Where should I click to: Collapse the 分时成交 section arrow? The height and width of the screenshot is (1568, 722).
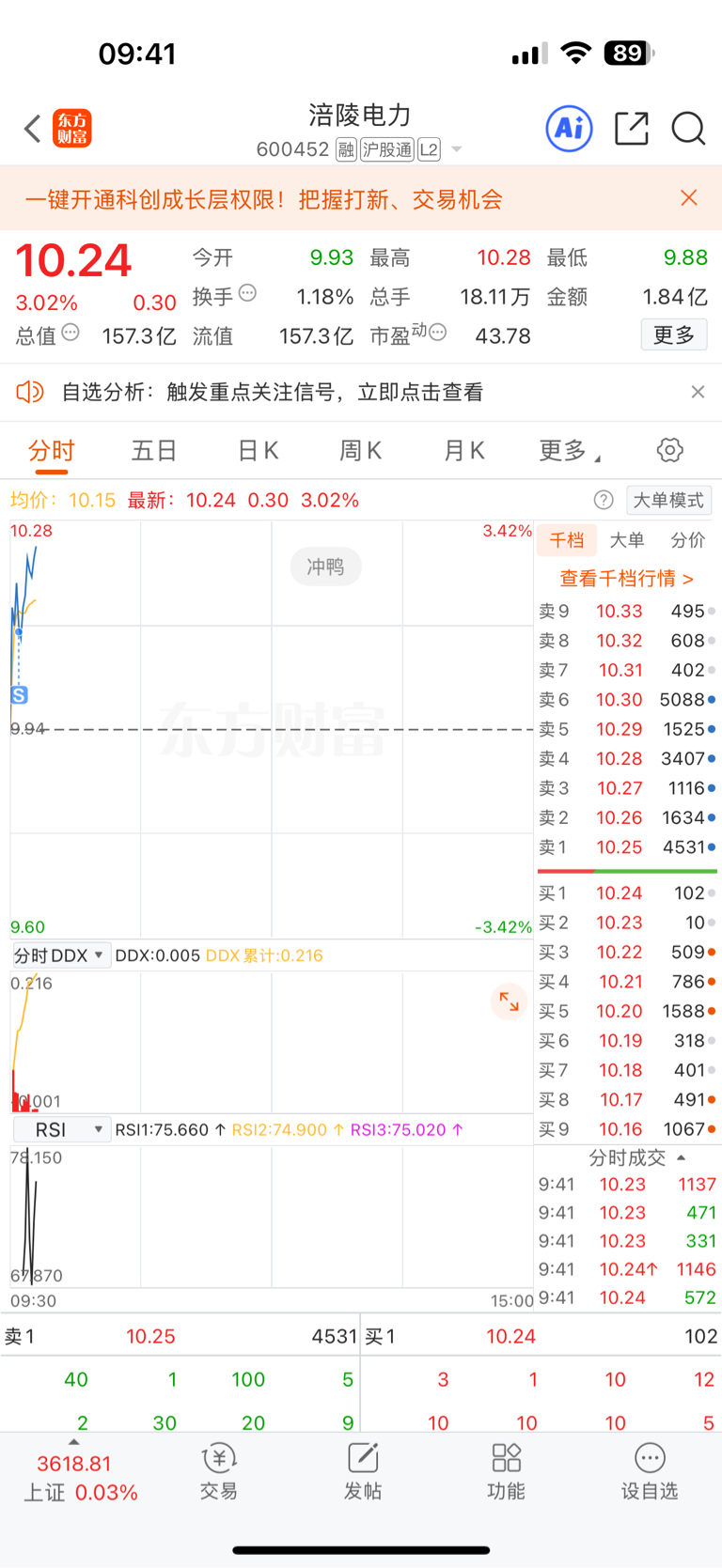point(682,1157)
